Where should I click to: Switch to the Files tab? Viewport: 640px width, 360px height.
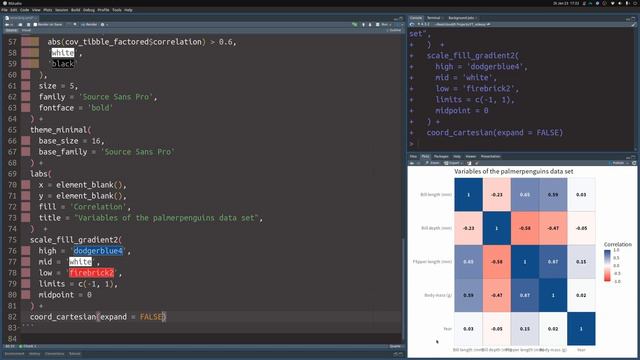click(x=413, y=156)
